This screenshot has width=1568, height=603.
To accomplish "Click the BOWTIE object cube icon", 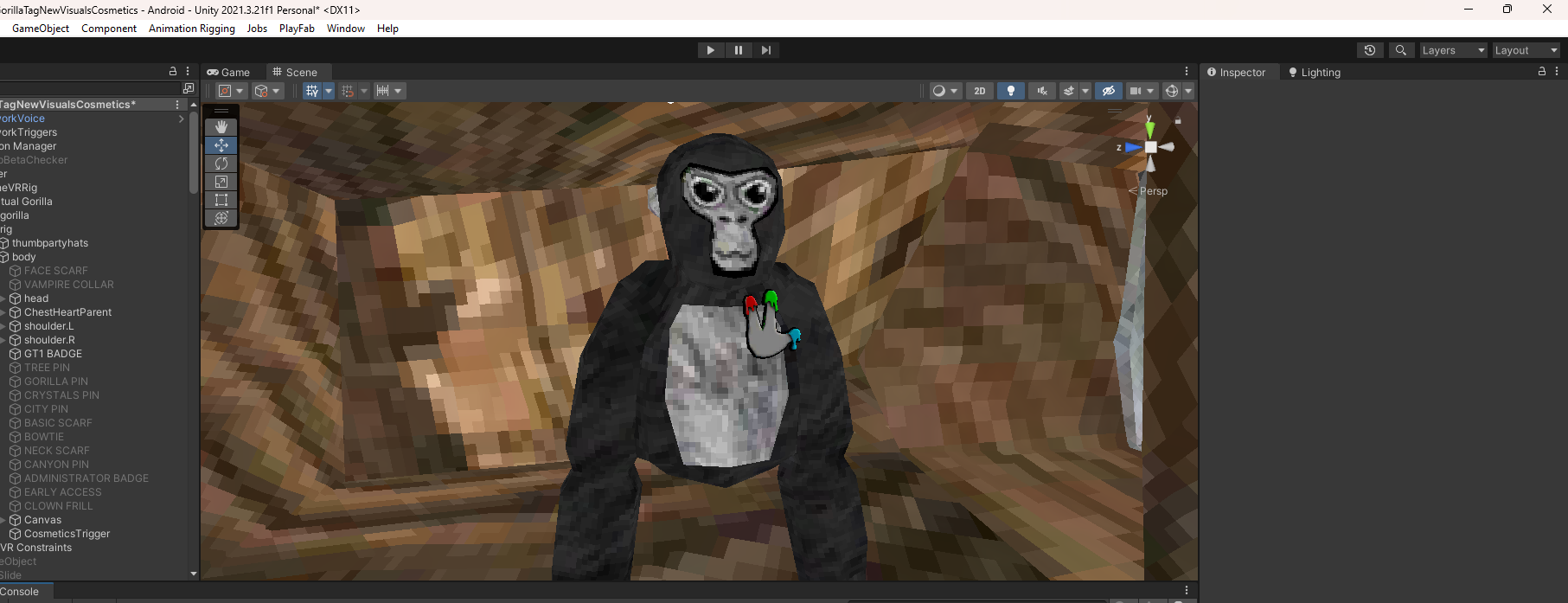I will [x=15, y=437].
